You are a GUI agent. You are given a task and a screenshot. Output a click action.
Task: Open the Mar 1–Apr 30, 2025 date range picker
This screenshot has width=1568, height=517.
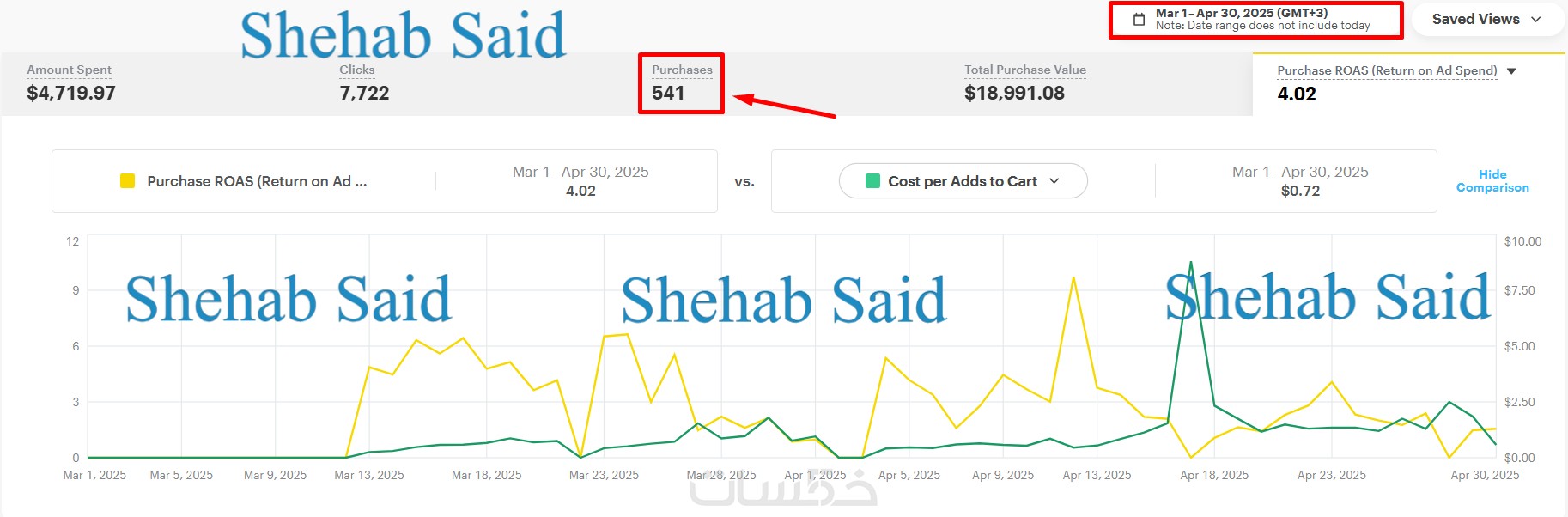(x=1262, y=19)
